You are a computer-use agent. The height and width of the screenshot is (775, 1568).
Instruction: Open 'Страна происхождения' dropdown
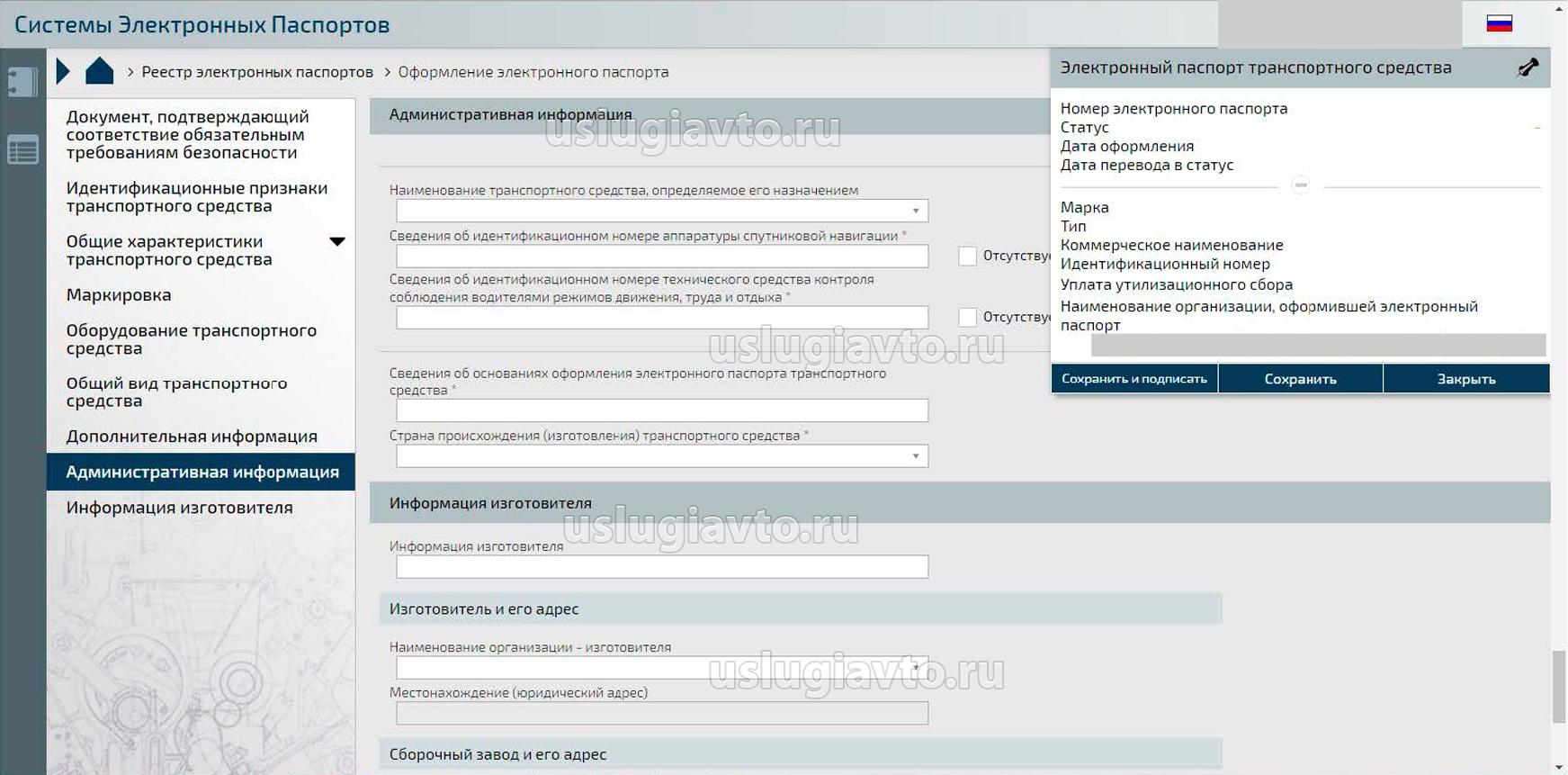(x=915, y=456)
